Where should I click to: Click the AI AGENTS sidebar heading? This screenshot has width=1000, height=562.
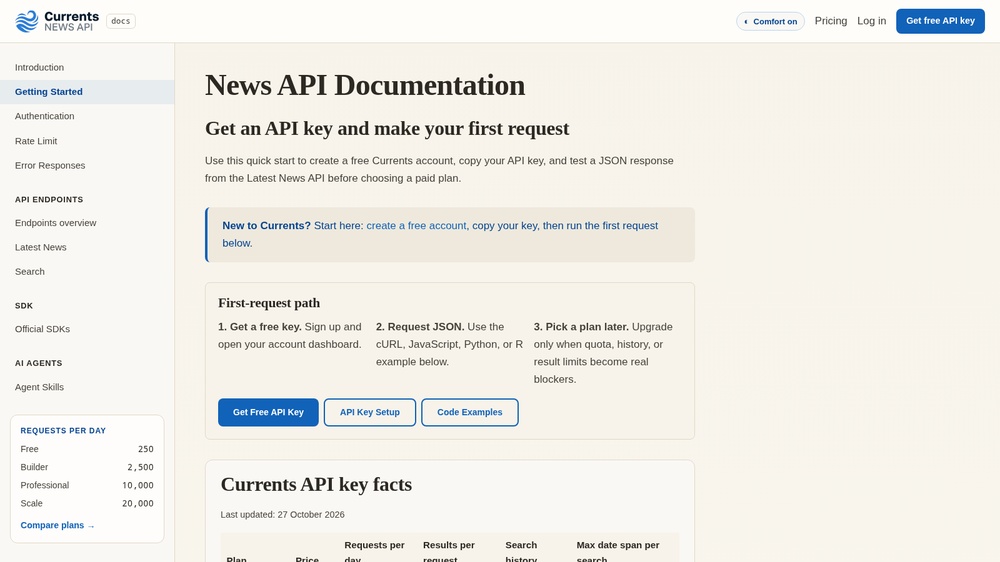click(38, 363)
